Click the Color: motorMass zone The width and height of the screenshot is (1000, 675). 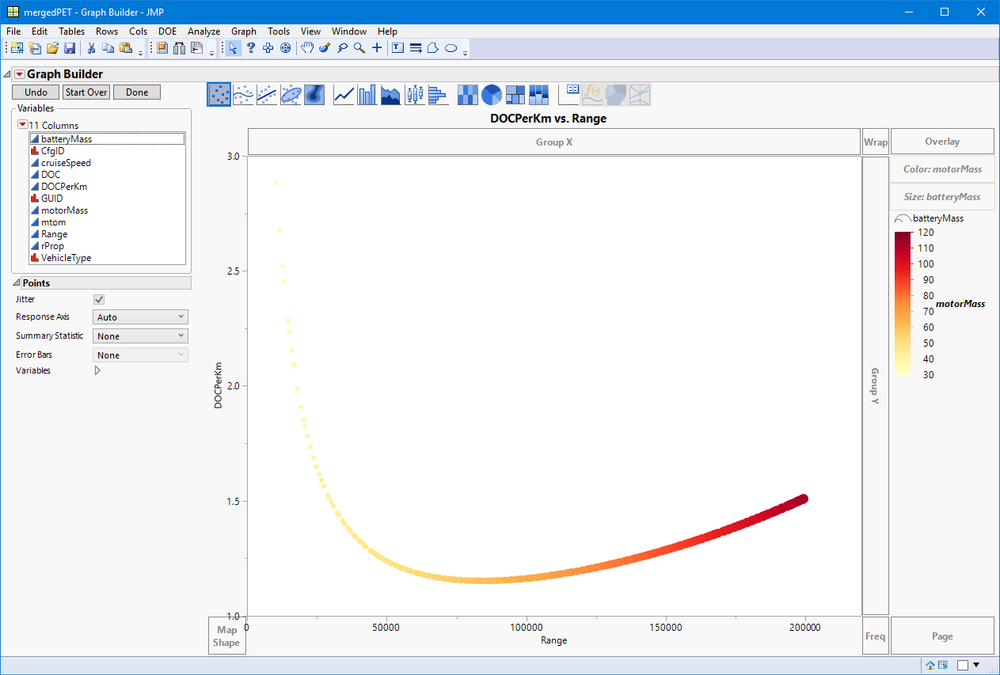pyautogui.click(x=942, y=169)
